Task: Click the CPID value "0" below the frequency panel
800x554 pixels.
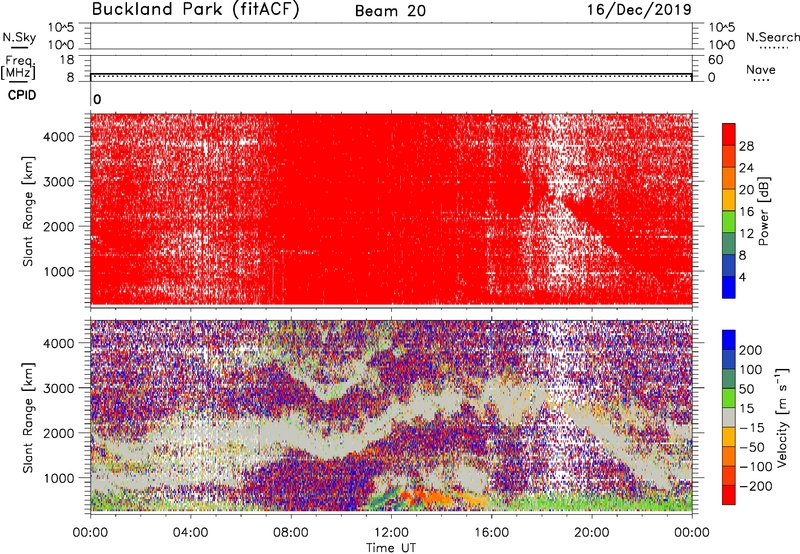Action: [97, 100]
